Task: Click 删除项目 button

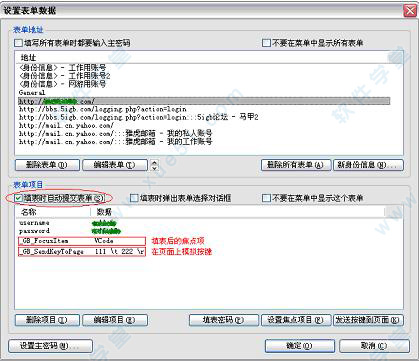Action: point(47,320)
